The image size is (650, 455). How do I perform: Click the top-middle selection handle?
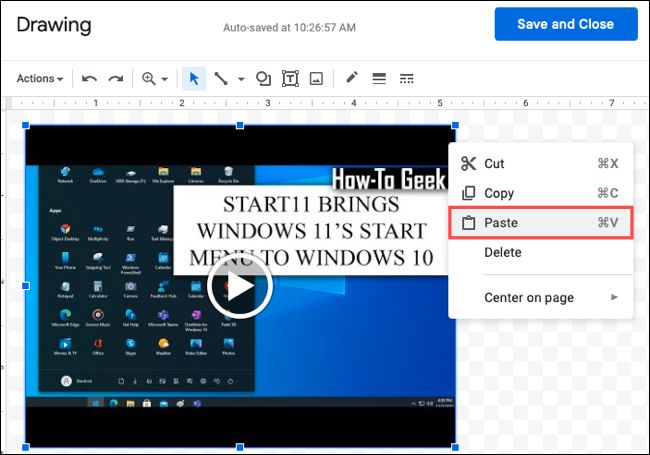[x=240, y=125]
